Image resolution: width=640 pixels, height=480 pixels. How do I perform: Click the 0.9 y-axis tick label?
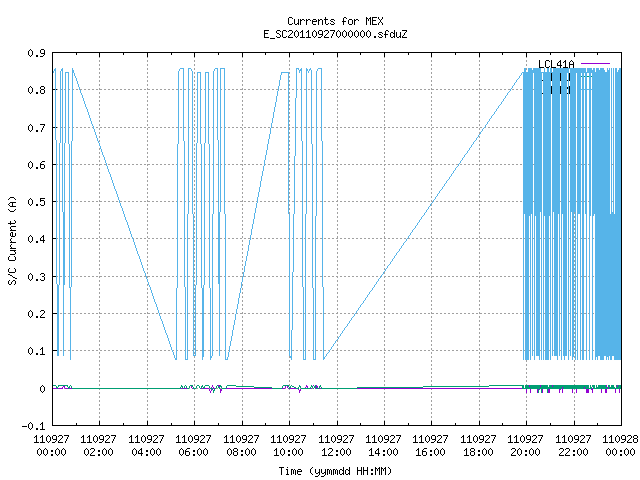[x=36, y=53]
